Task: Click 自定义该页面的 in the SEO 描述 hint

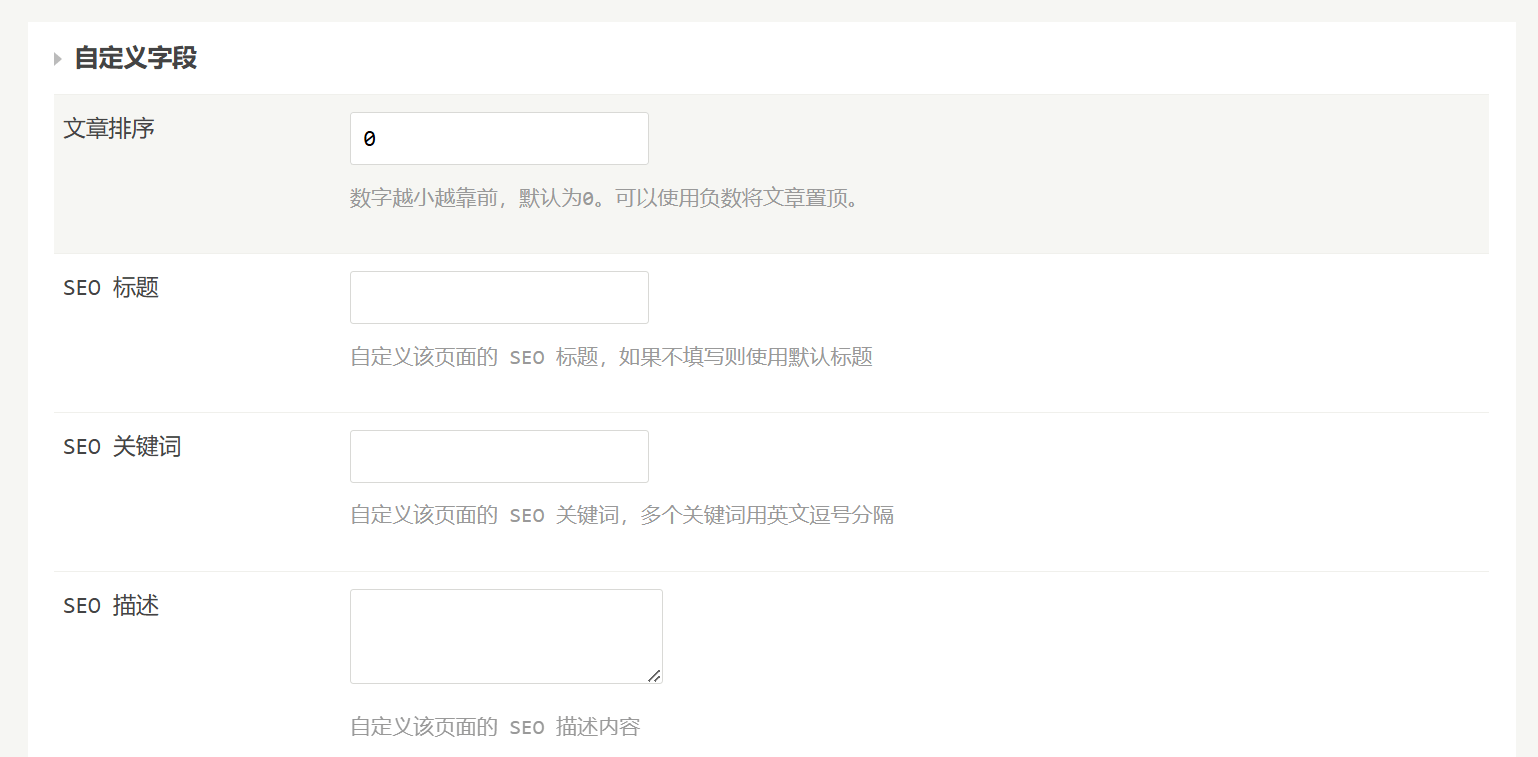Action: pyautogui.click(x=424, y=727)
